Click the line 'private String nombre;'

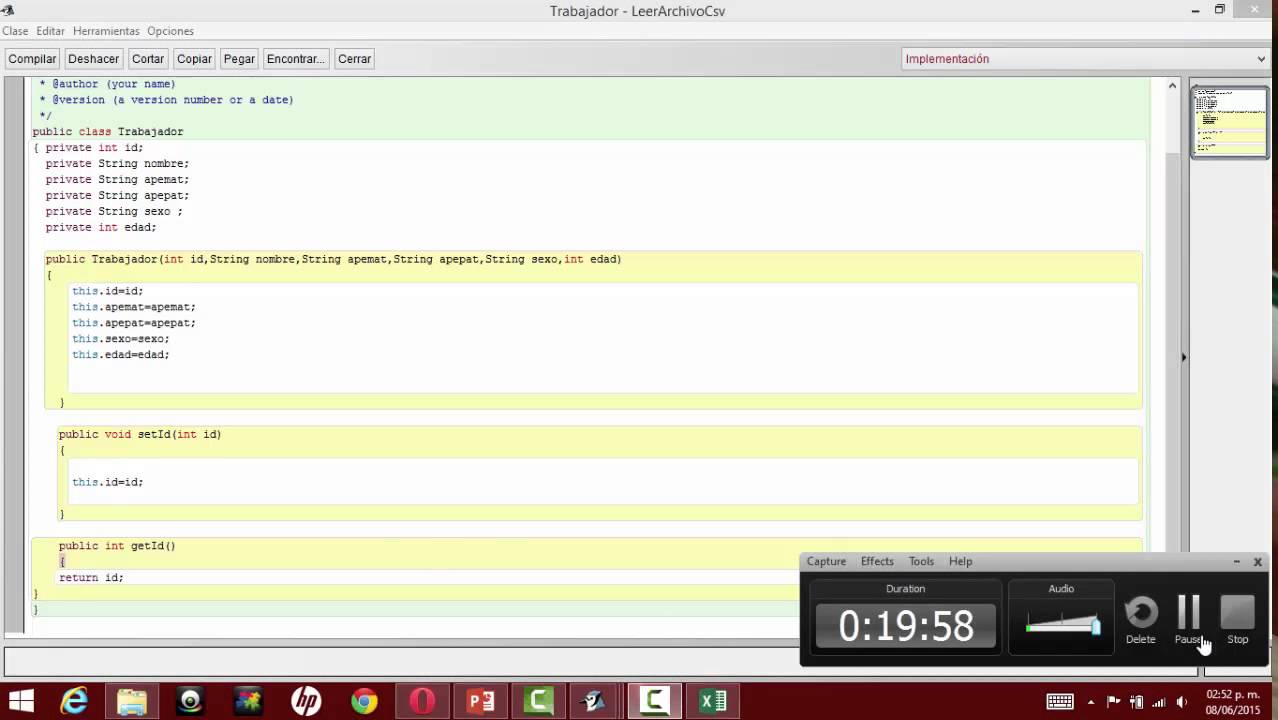tap(117, 163)
